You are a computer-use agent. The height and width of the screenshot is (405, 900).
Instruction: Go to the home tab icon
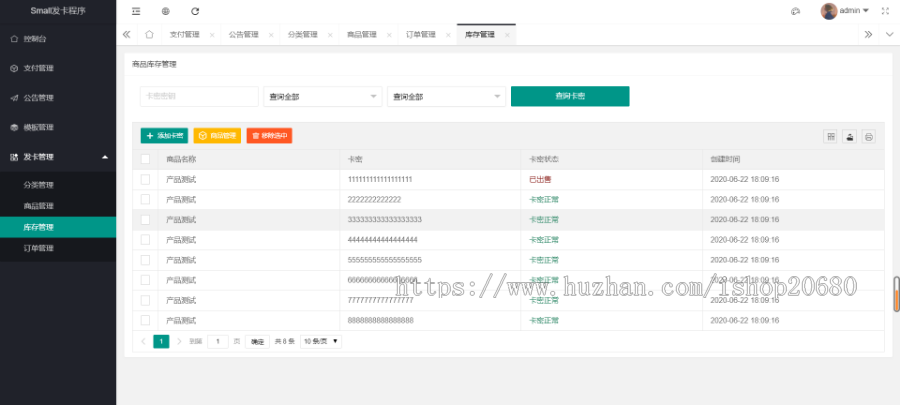(x=149, y=34)
